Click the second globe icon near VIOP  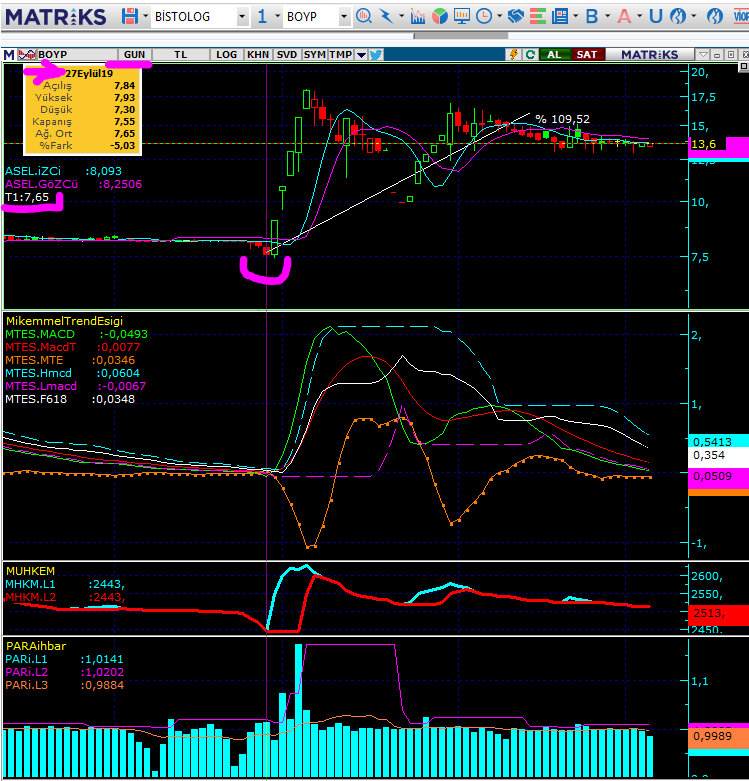715,16
